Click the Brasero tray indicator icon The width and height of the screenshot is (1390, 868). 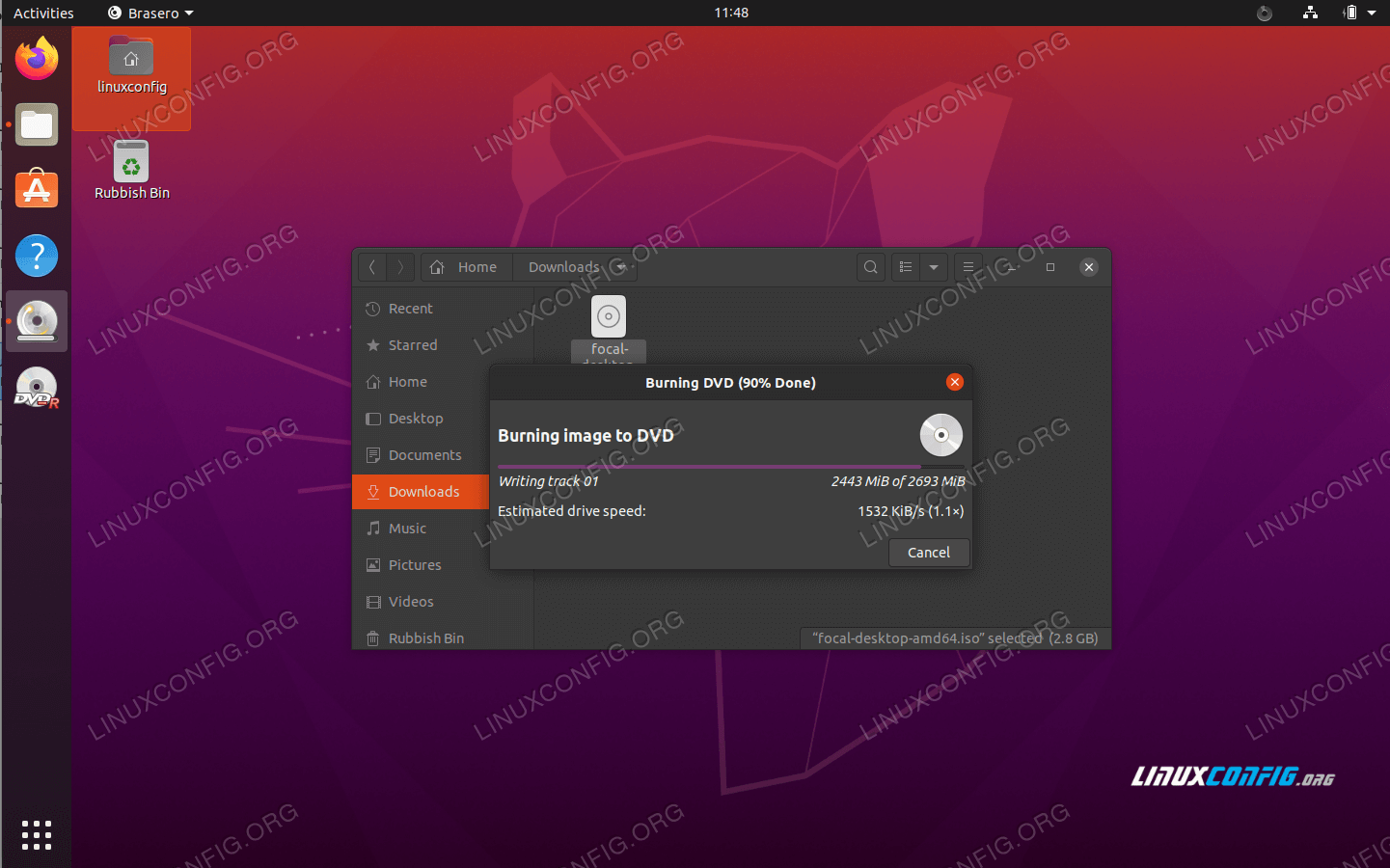pyautogui.click(x=1265, y=13)
